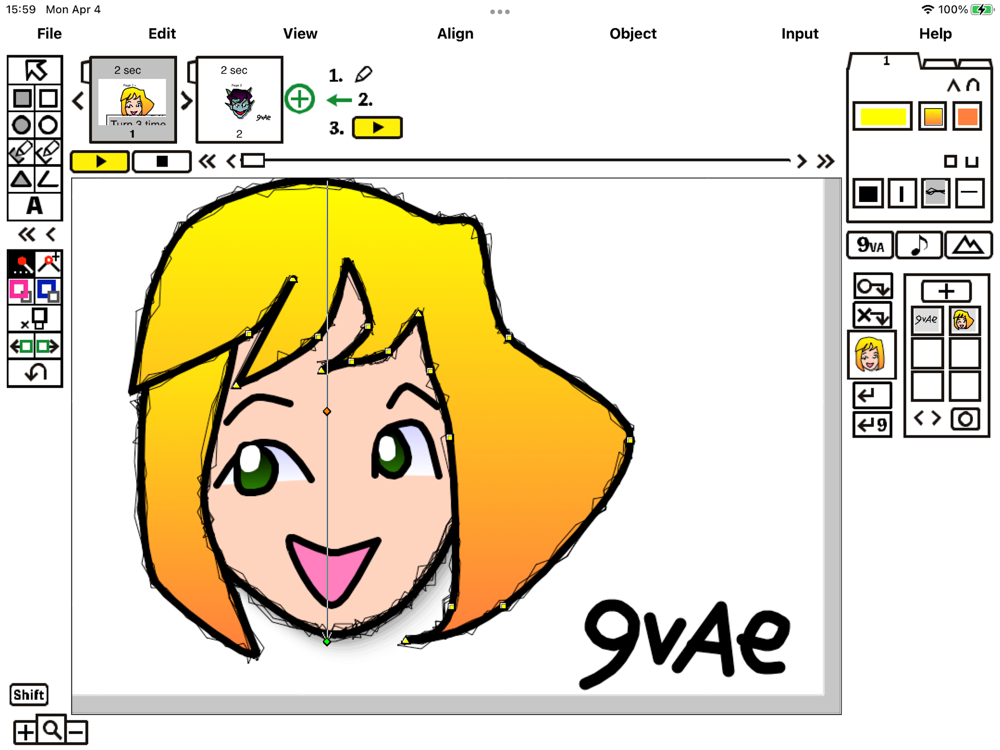
Task: Choose the open U shape option
Action: (x=971, y=161)
